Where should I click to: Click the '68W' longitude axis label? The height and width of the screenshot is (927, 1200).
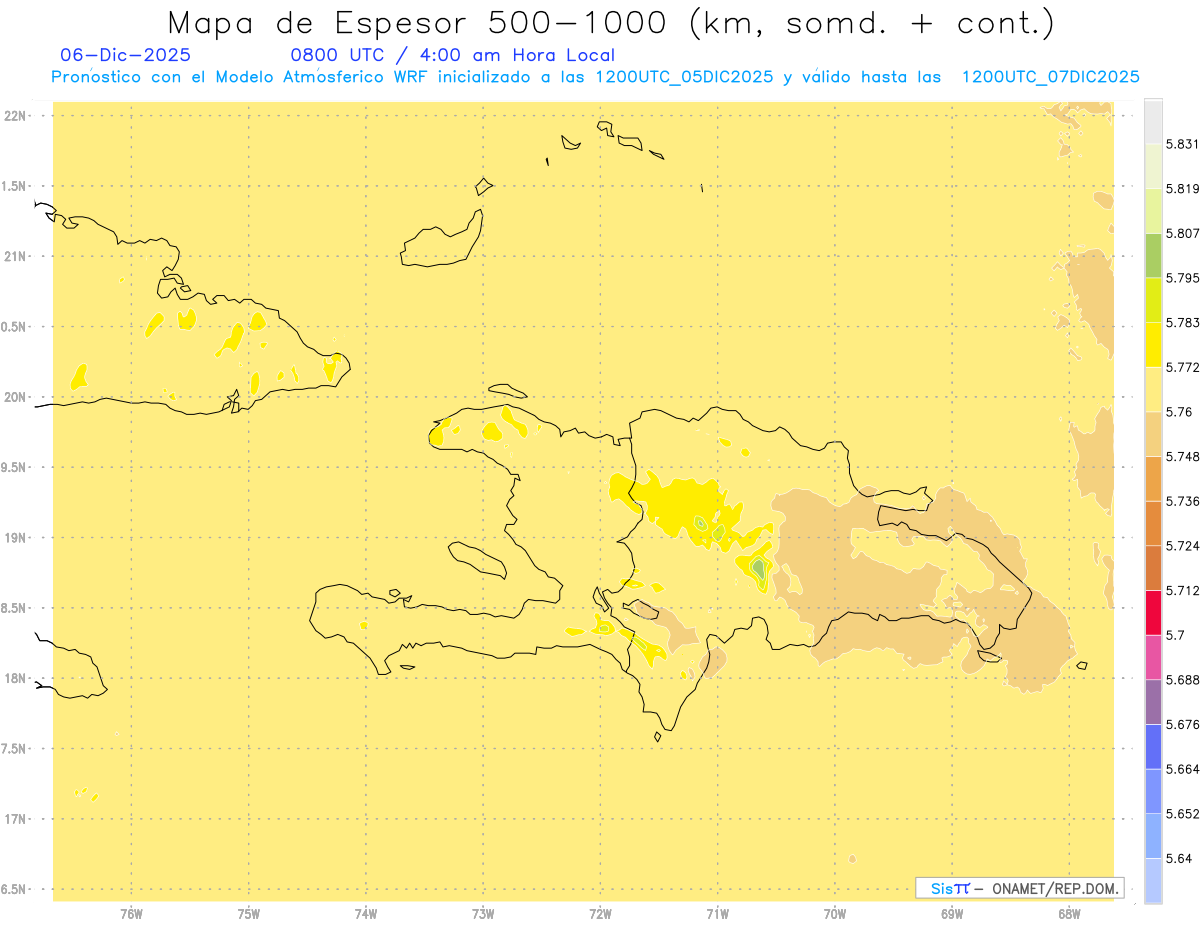point(1069,913)
